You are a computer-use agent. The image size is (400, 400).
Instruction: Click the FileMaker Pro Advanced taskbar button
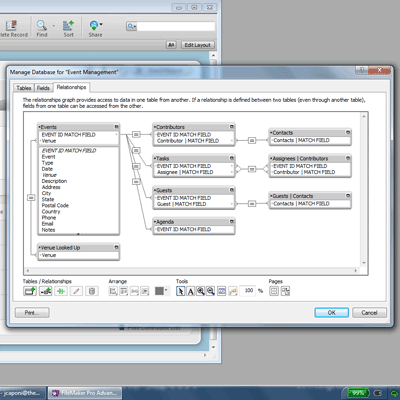coord(85,393)
